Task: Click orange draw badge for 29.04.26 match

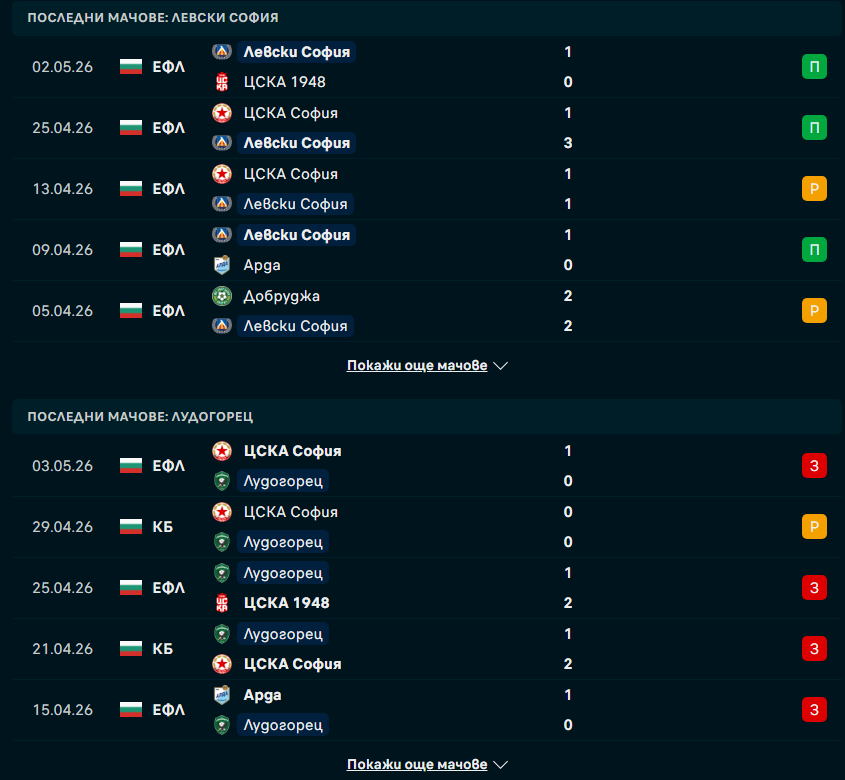Action: tap(814, 527)
